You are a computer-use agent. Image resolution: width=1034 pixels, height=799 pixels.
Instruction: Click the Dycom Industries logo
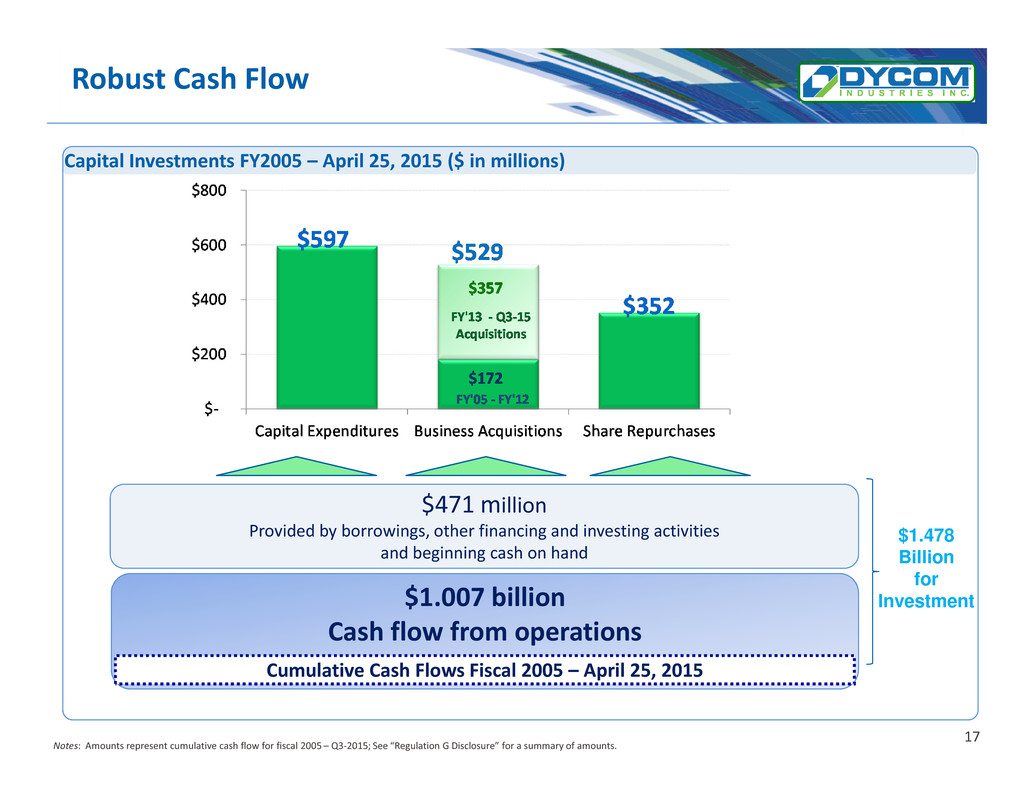tap(887, 82)
